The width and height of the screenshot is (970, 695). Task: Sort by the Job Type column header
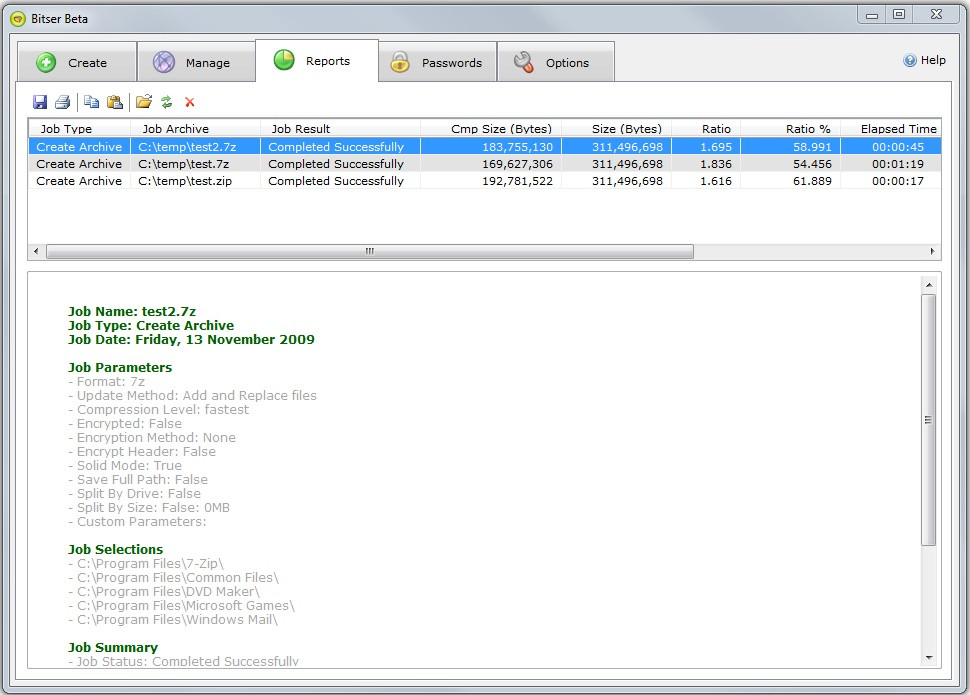(80, 129)
